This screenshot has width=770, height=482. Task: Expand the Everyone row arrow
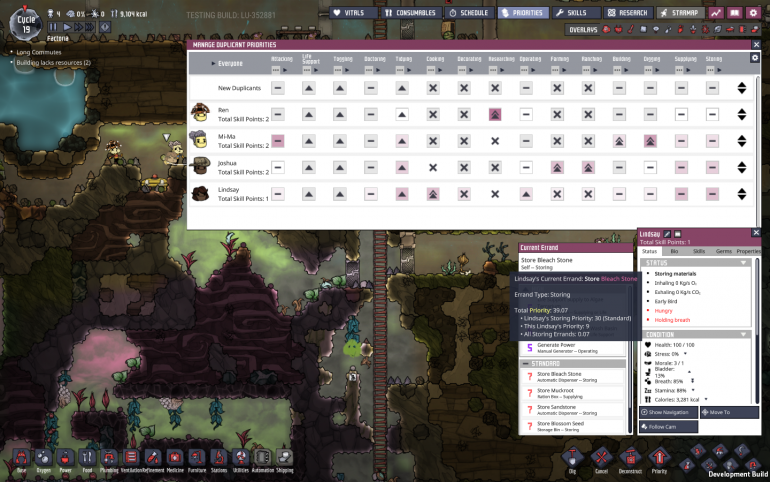point(213,63)
